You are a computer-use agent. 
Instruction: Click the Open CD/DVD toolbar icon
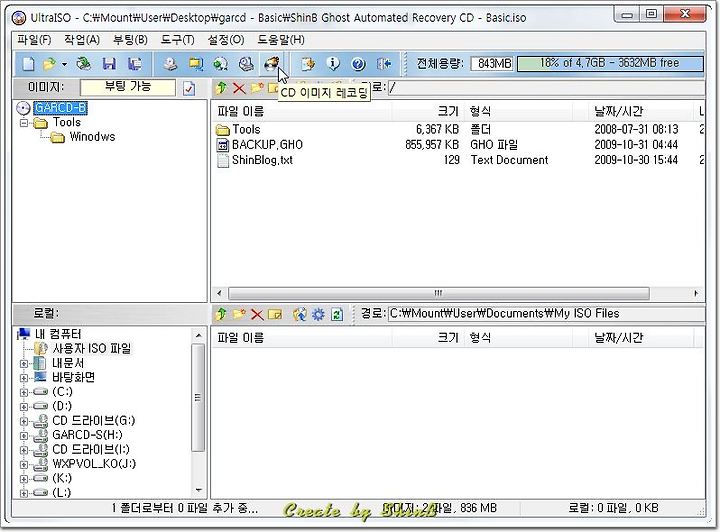(x=84, y=64)
